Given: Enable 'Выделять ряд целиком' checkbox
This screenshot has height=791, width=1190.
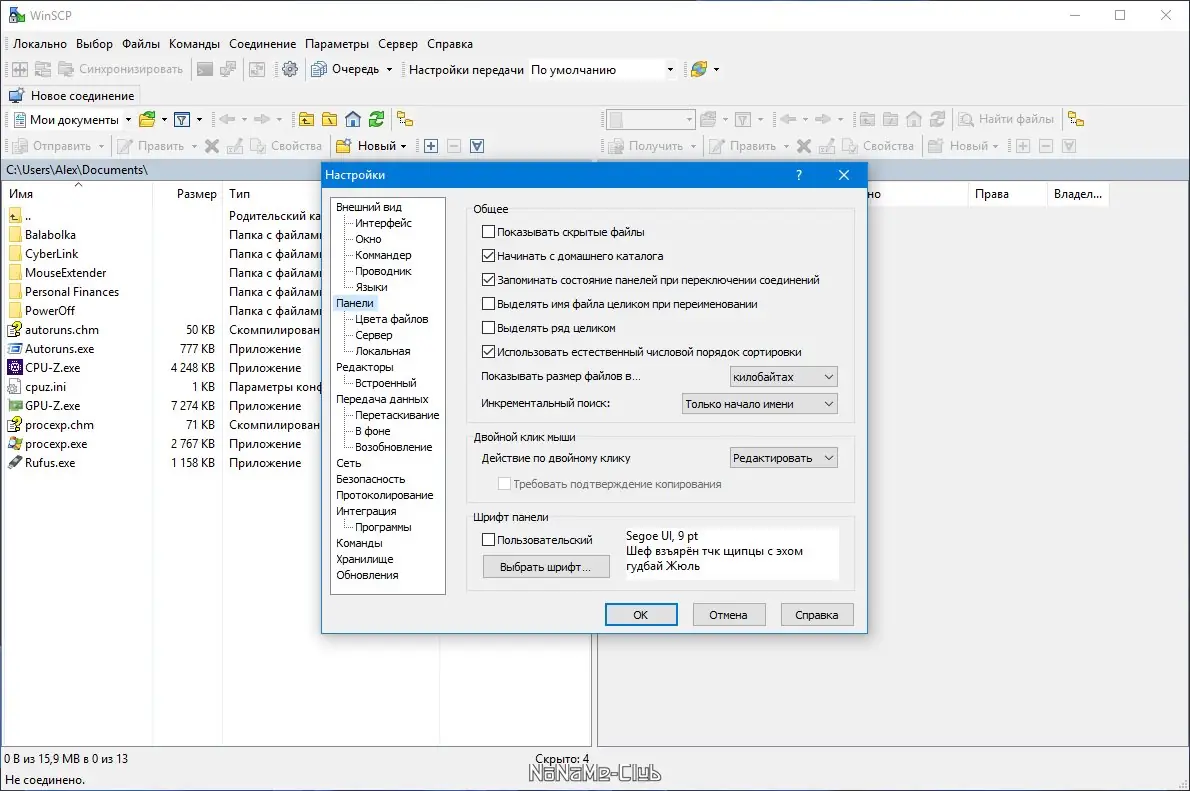Looking at the screenshot, I should click(x=489, y=328).
